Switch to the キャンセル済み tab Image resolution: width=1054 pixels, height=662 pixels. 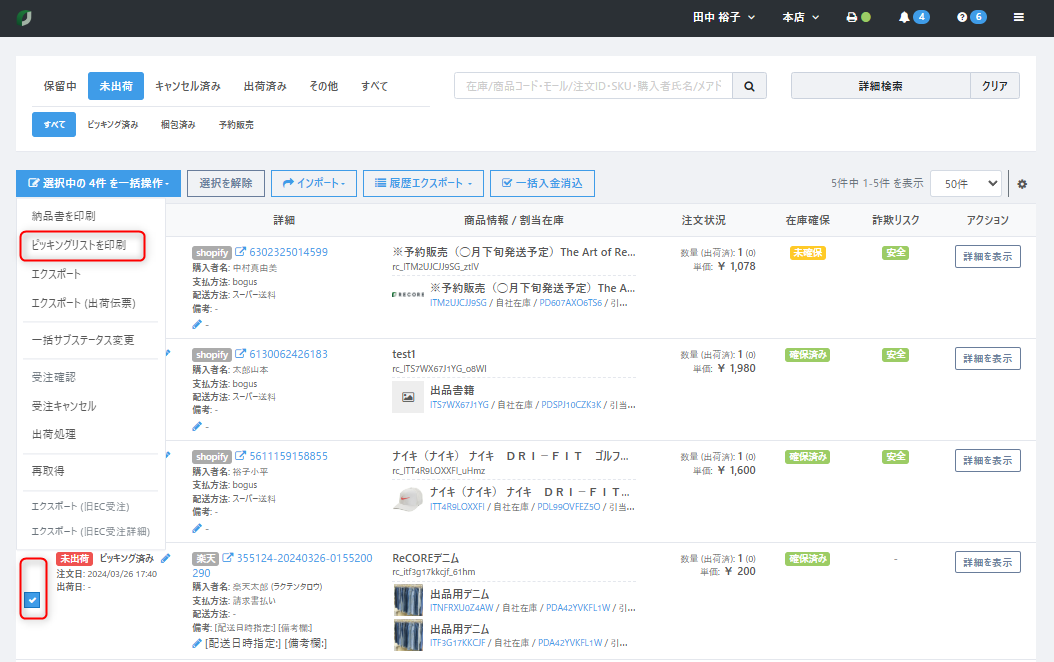(x=188, y=86)
